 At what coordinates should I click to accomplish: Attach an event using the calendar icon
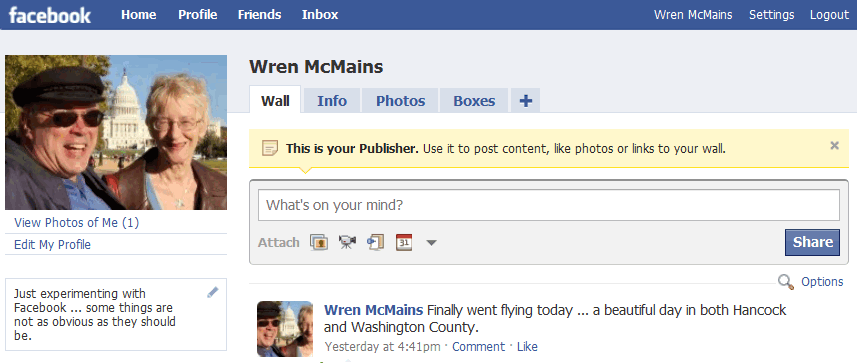pyautogui.click(x=404, y=242)
